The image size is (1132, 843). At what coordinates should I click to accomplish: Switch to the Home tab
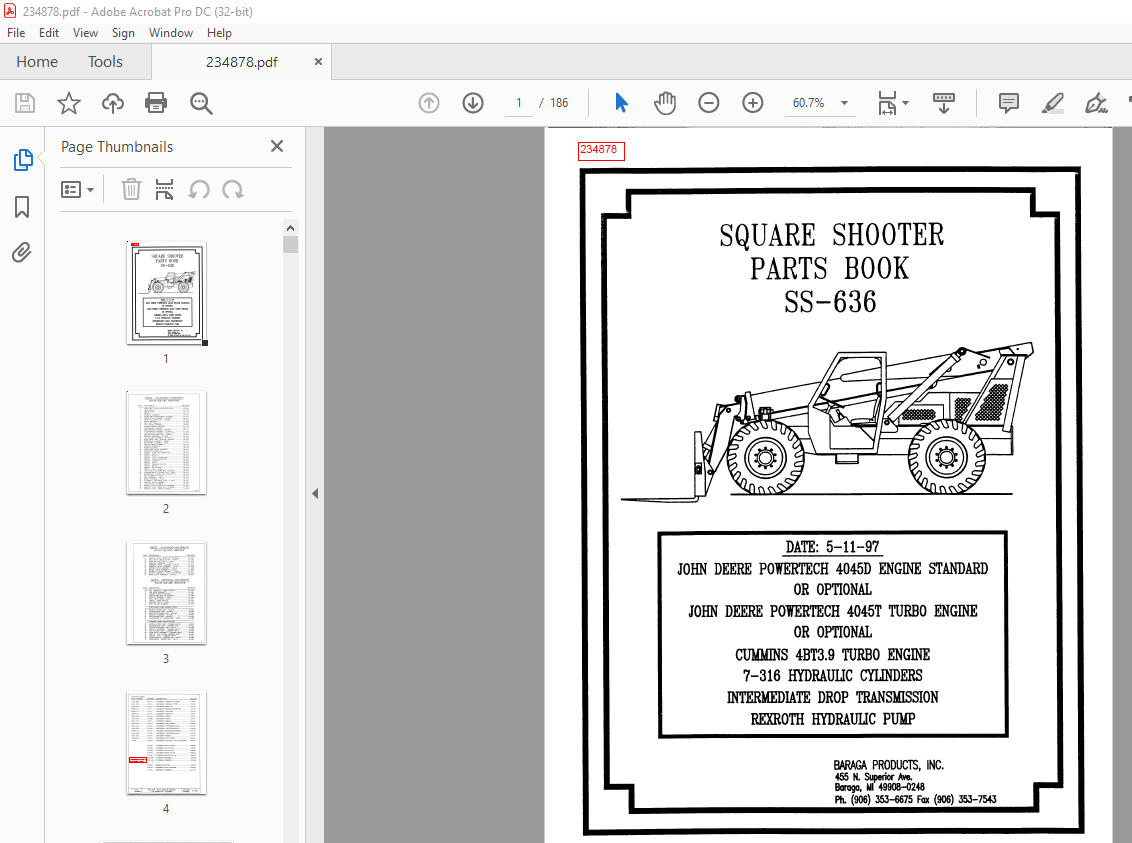(x=37, y=62)
